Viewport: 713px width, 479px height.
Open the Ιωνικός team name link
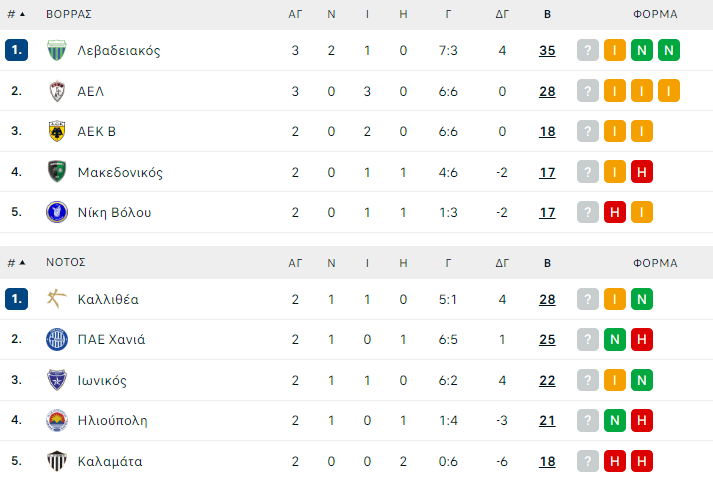102,380
